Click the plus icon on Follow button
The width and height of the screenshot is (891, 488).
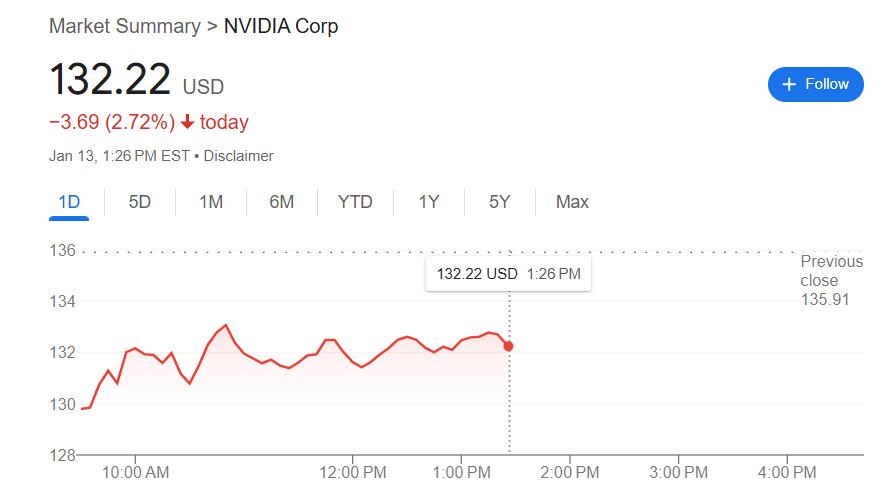click(x=790, y=84)
